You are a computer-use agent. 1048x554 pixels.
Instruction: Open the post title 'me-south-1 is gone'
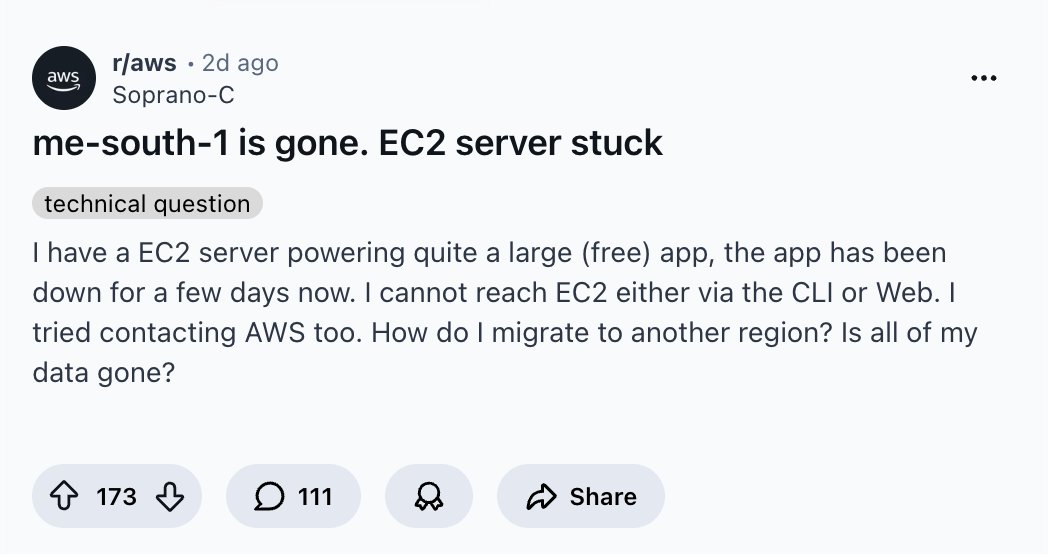pyautogui.click(x=346, y=143)
